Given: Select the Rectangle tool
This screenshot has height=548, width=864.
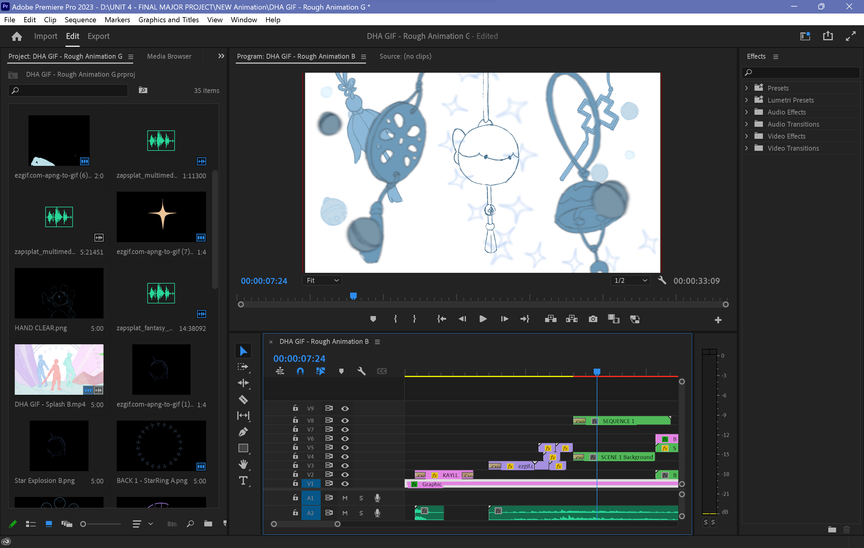Looking at the screenshot, I should (243, 448).
